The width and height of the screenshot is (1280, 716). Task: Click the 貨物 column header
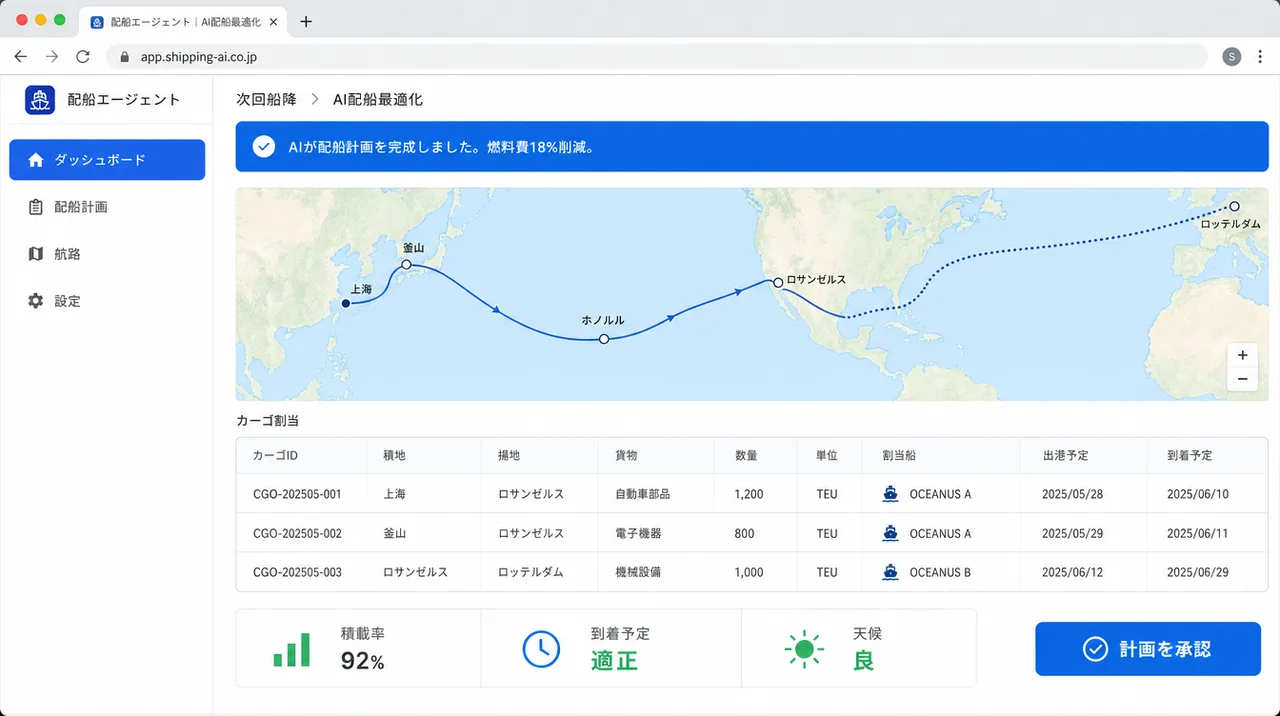pos(626,456)
